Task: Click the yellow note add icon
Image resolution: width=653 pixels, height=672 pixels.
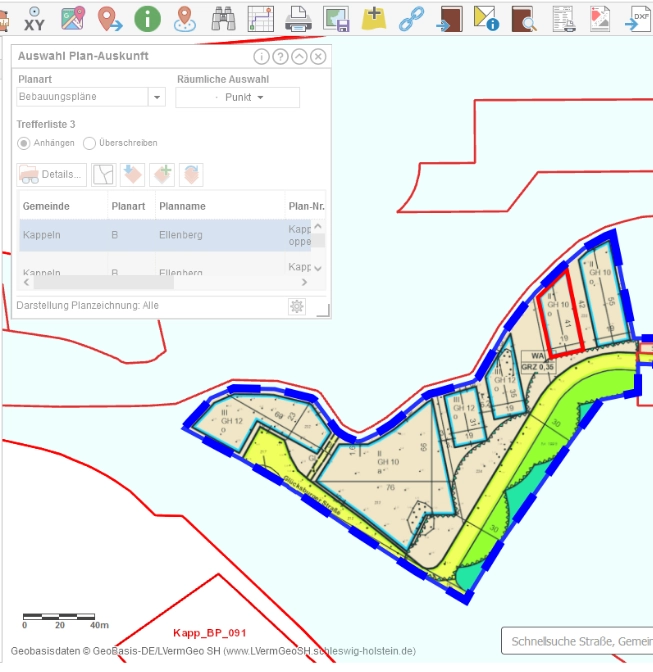Action: [374, 17]
